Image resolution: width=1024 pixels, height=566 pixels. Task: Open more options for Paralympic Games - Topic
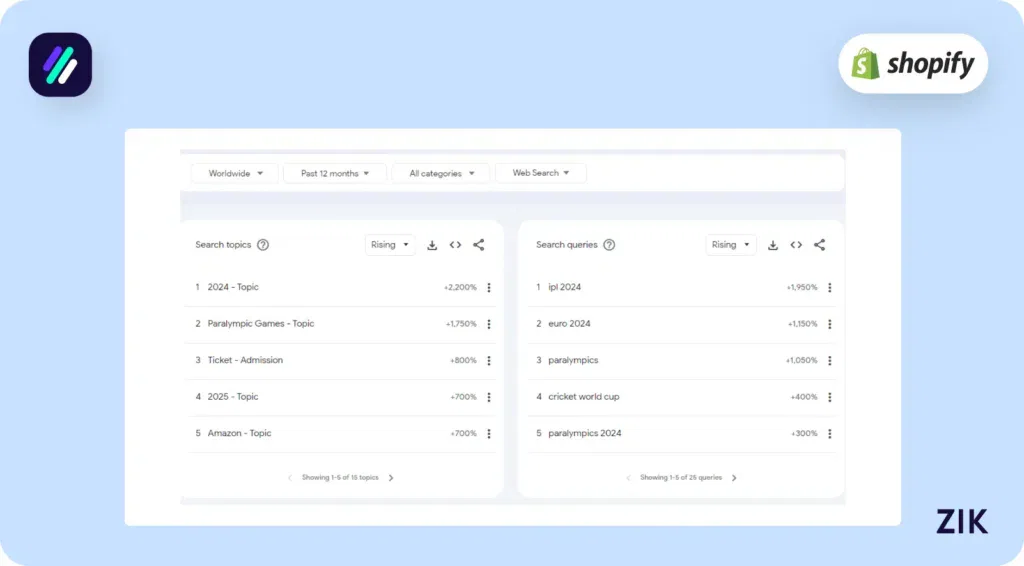pyautogui.click(x=488, y=324)
